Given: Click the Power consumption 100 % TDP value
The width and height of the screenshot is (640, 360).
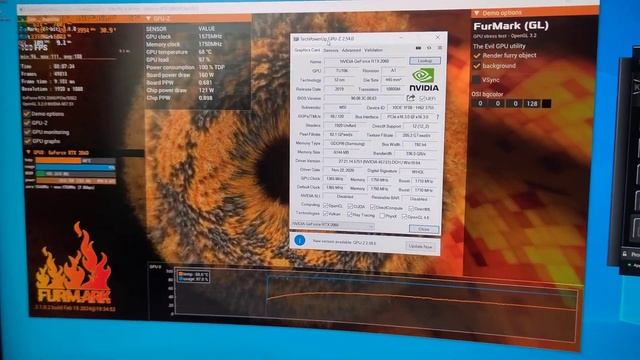Looking at the screenshot, I should click(211, 67).
